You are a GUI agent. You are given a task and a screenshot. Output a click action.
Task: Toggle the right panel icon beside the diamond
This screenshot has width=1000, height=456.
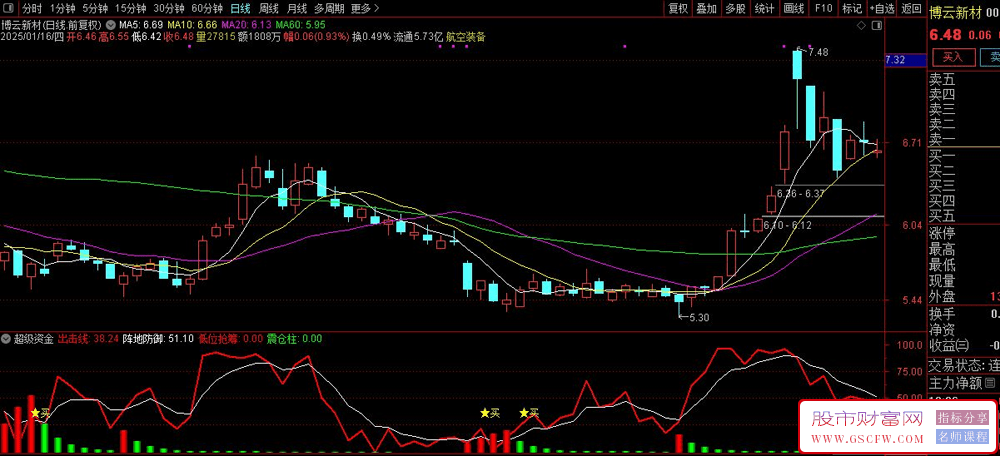tap(876, 26)
